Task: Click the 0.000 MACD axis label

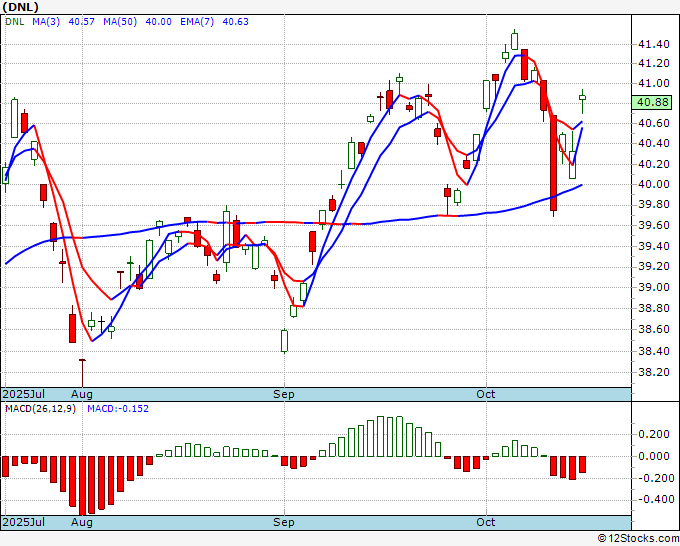Action: [x=653, y=456]
